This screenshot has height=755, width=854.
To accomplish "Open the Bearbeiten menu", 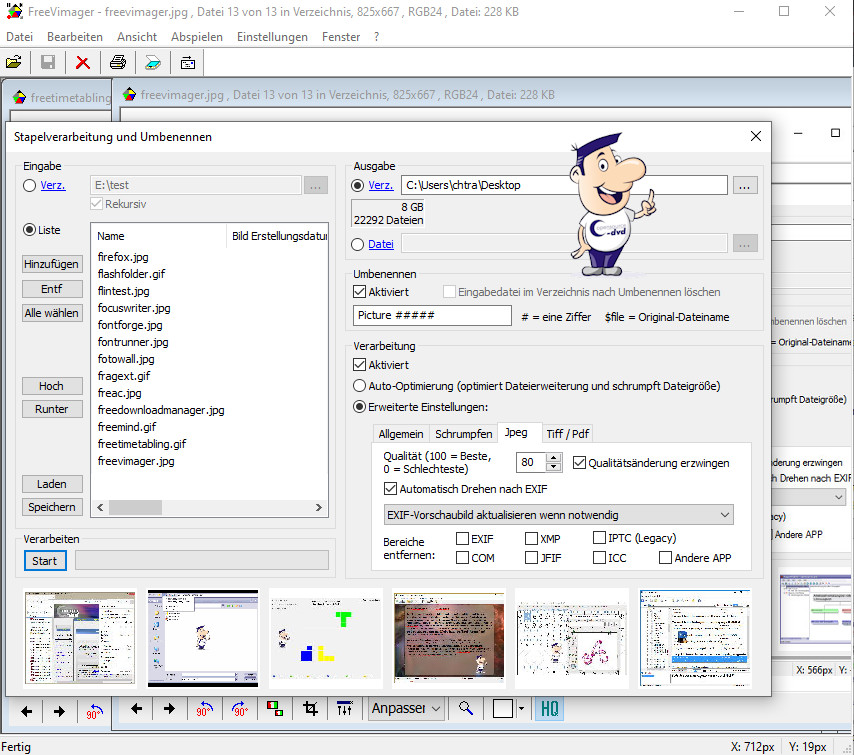I will click(x=75, y=37).
